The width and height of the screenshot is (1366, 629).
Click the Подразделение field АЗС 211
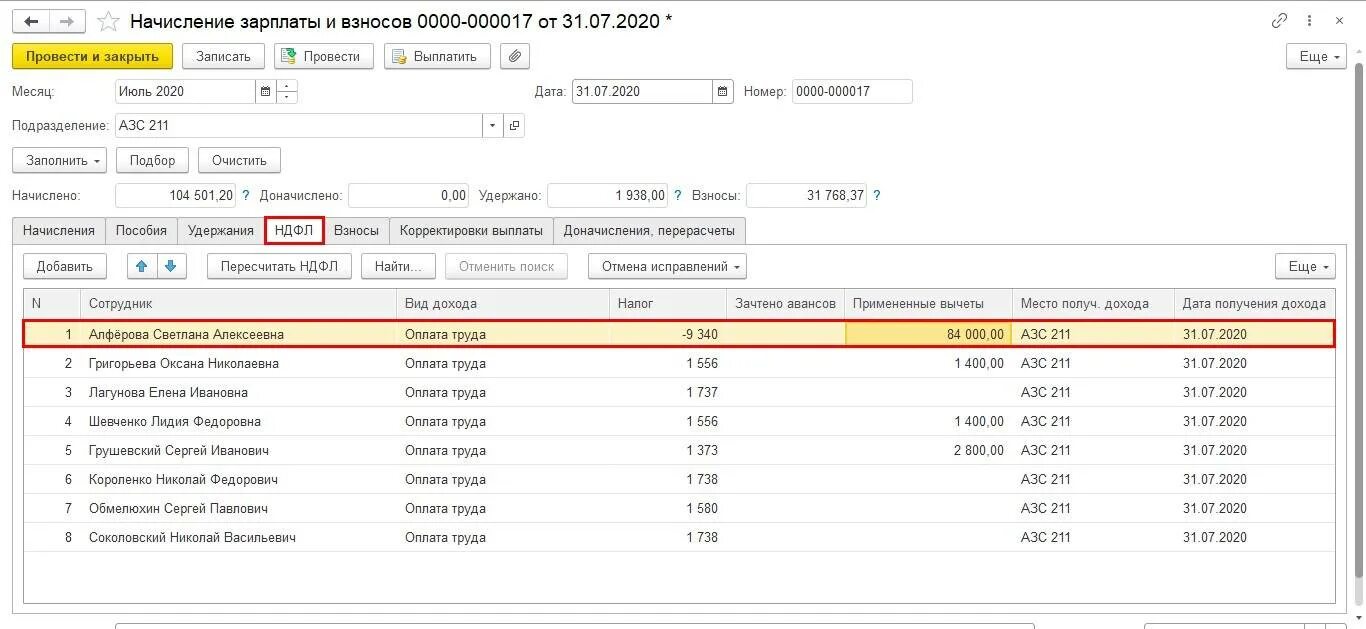pyautogui.click(x=299, y=126)
